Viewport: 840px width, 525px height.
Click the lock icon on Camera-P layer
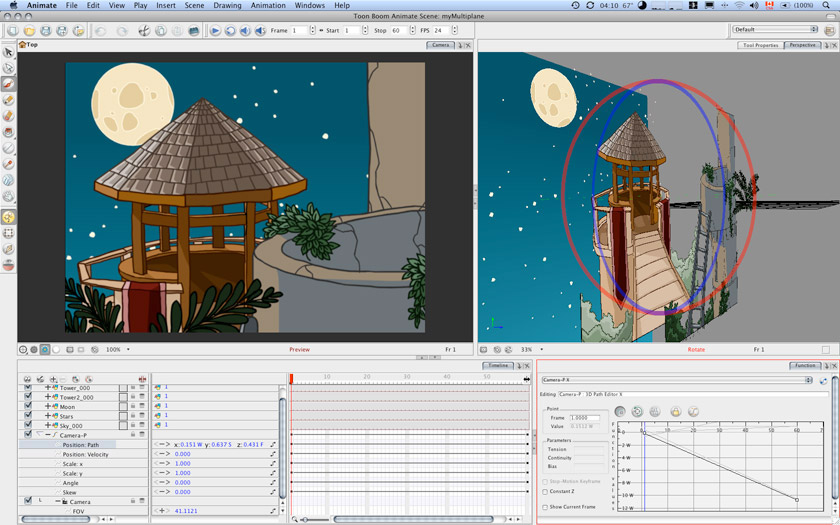coord(132,435)
